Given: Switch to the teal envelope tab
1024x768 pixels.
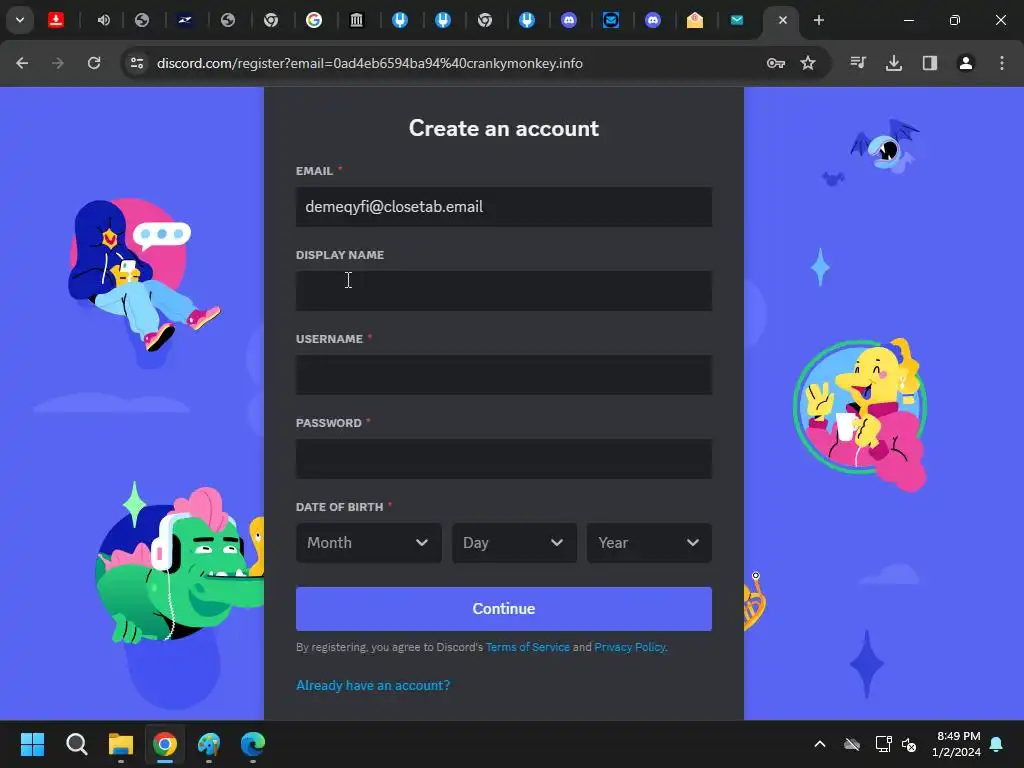Looking at the screenshot, I should point(737,20).
